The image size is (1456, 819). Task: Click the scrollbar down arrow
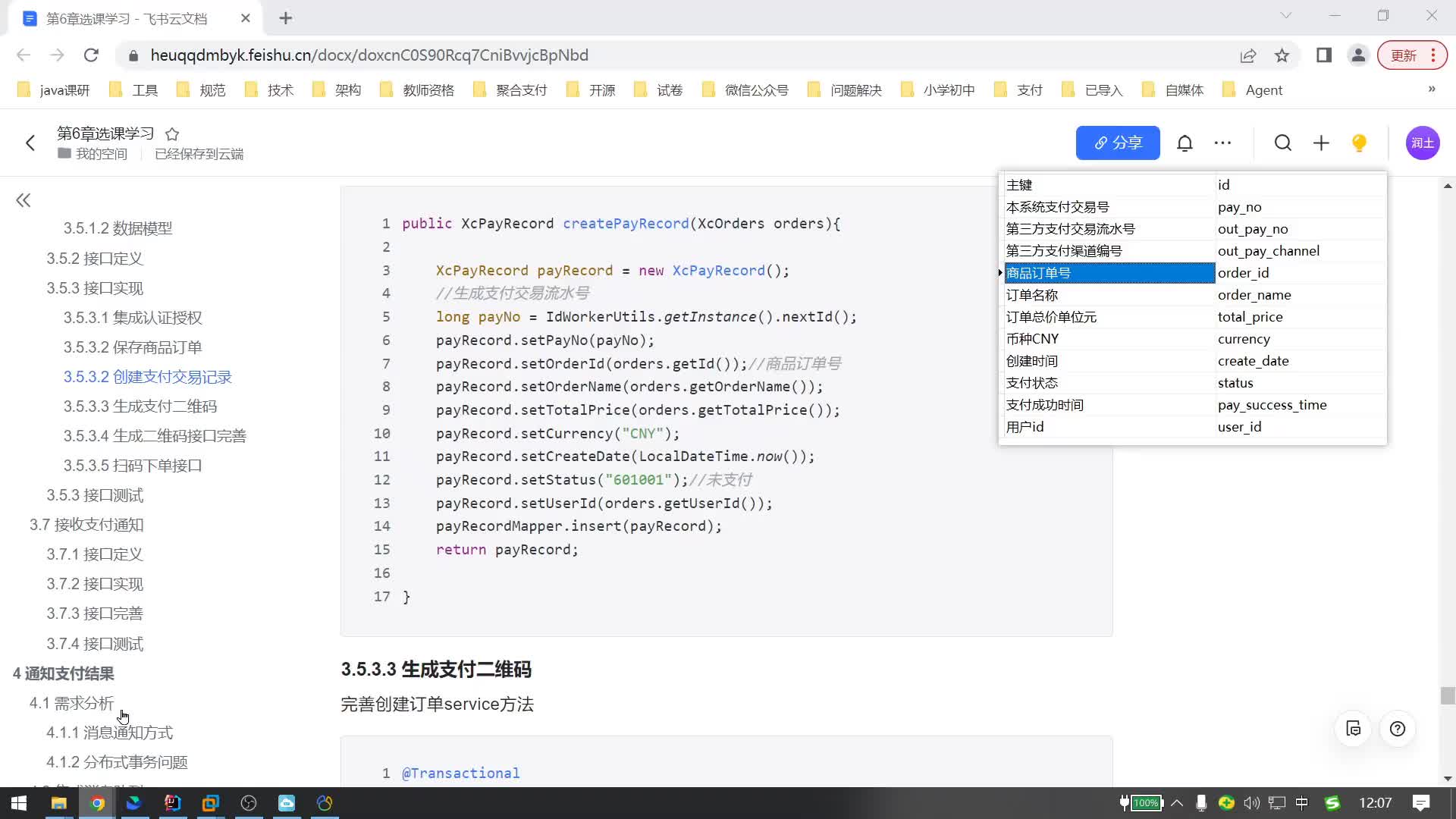coord(1448,779)
